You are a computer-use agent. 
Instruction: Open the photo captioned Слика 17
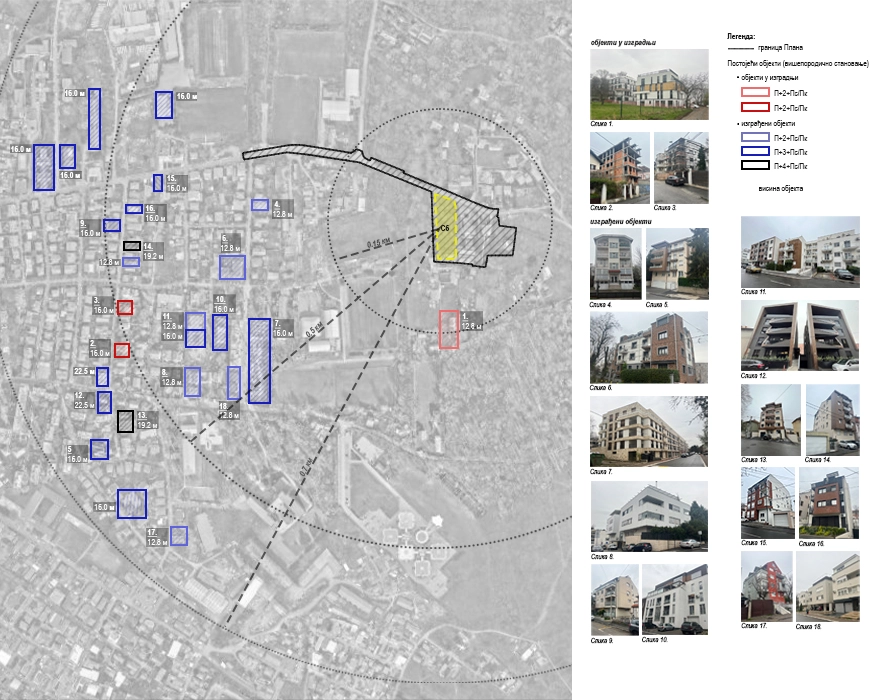[767, 586]
